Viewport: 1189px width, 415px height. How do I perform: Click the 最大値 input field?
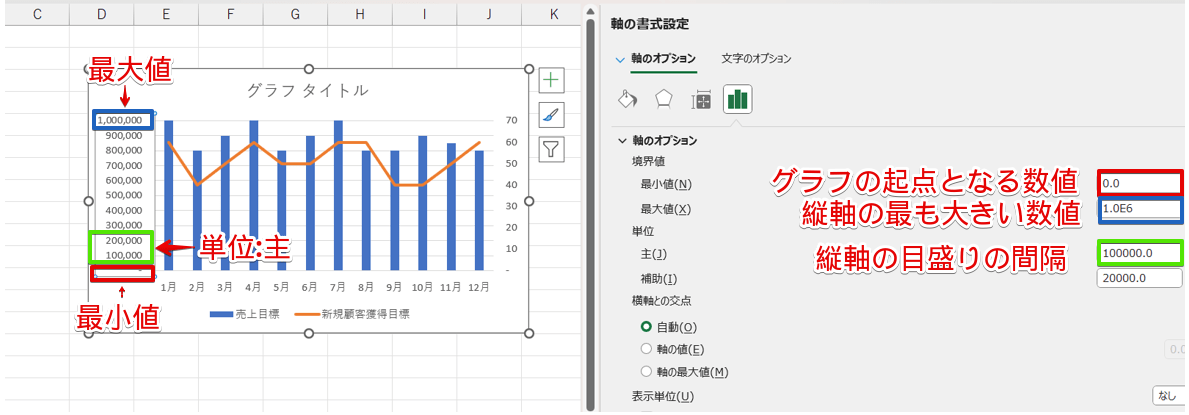1139,210
